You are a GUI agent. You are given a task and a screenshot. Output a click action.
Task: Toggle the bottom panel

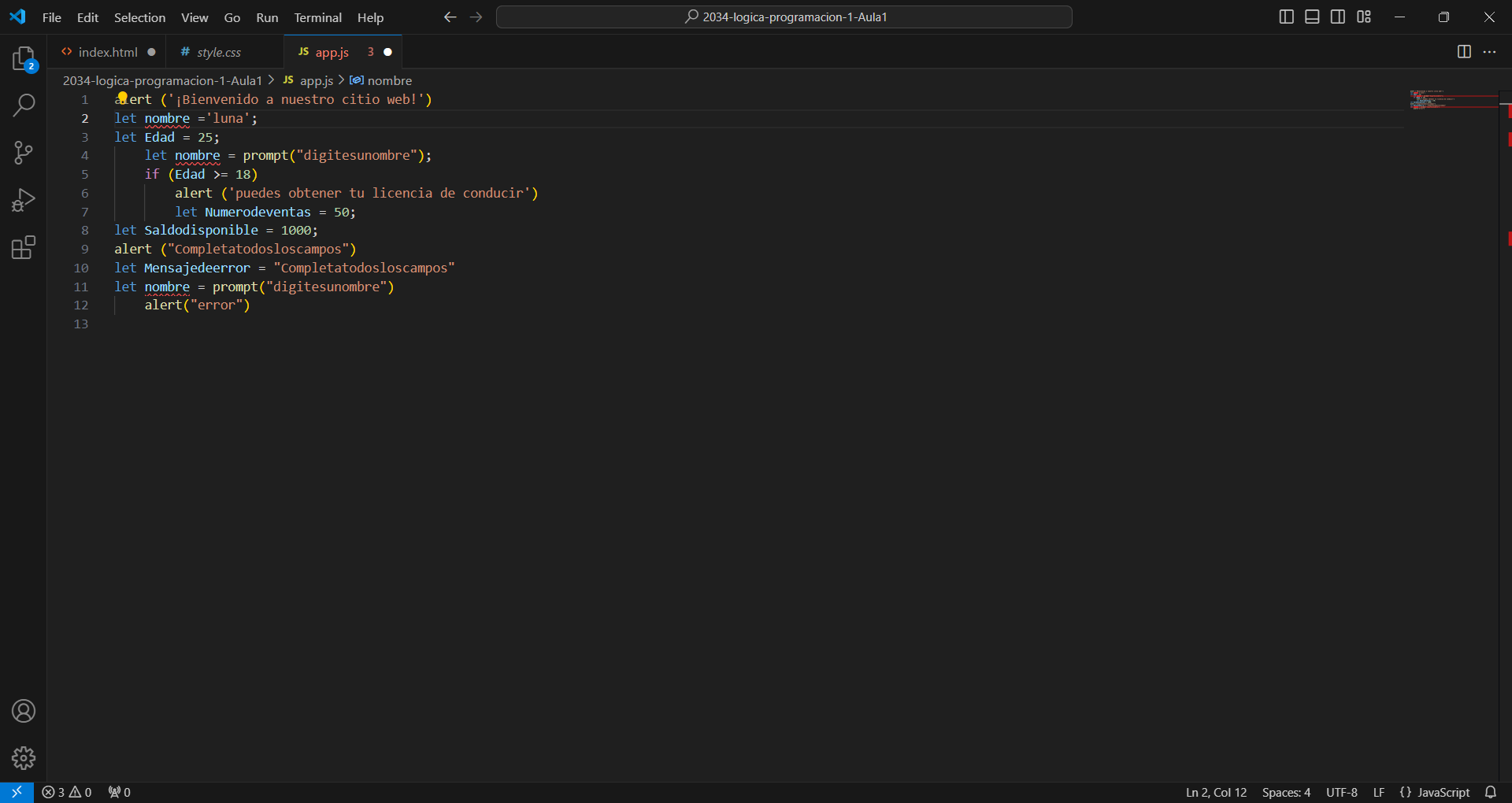pos(1312,17)
